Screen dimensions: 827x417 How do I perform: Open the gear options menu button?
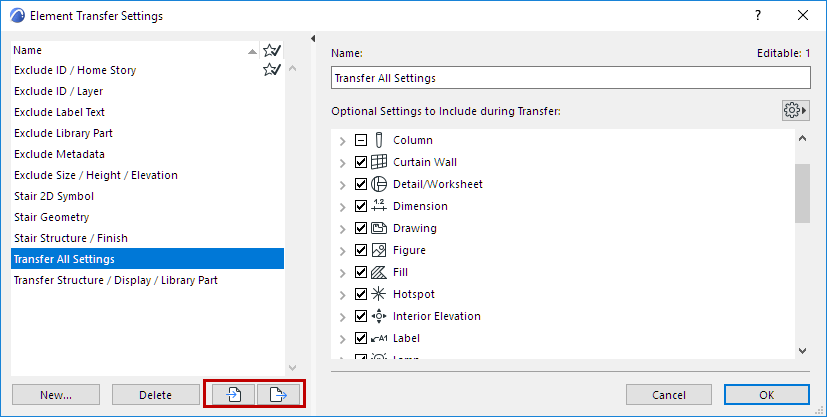(x=795, y=110)
